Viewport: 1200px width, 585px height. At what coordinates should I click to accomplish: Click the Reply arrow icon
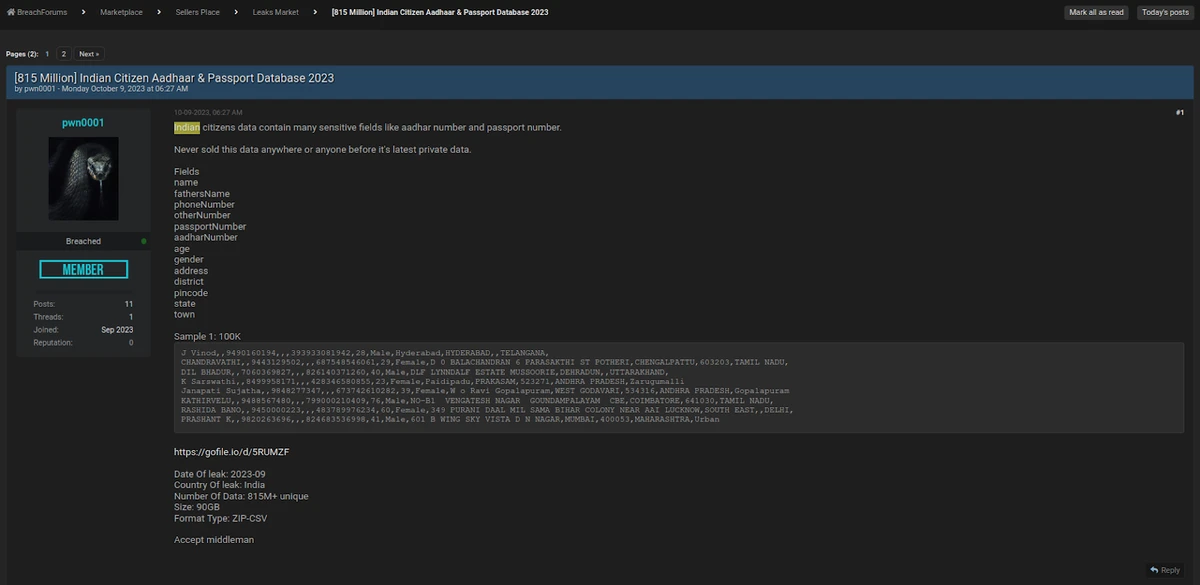pos(1154,570)
